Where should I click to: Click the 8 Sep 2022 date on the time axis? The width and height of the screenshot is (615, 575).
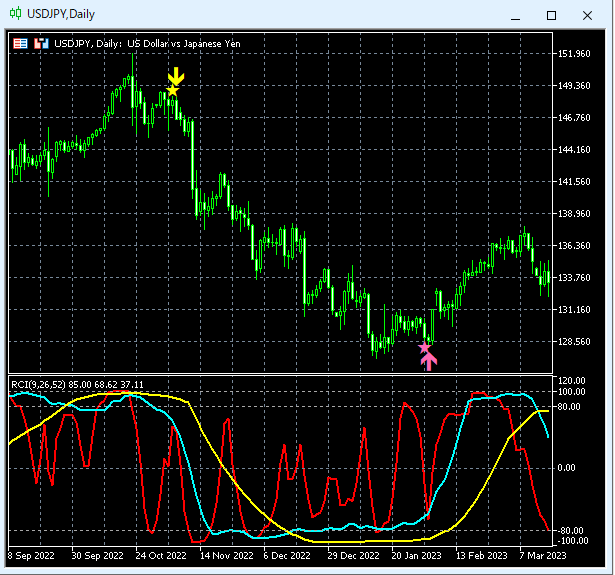(31, 556)
